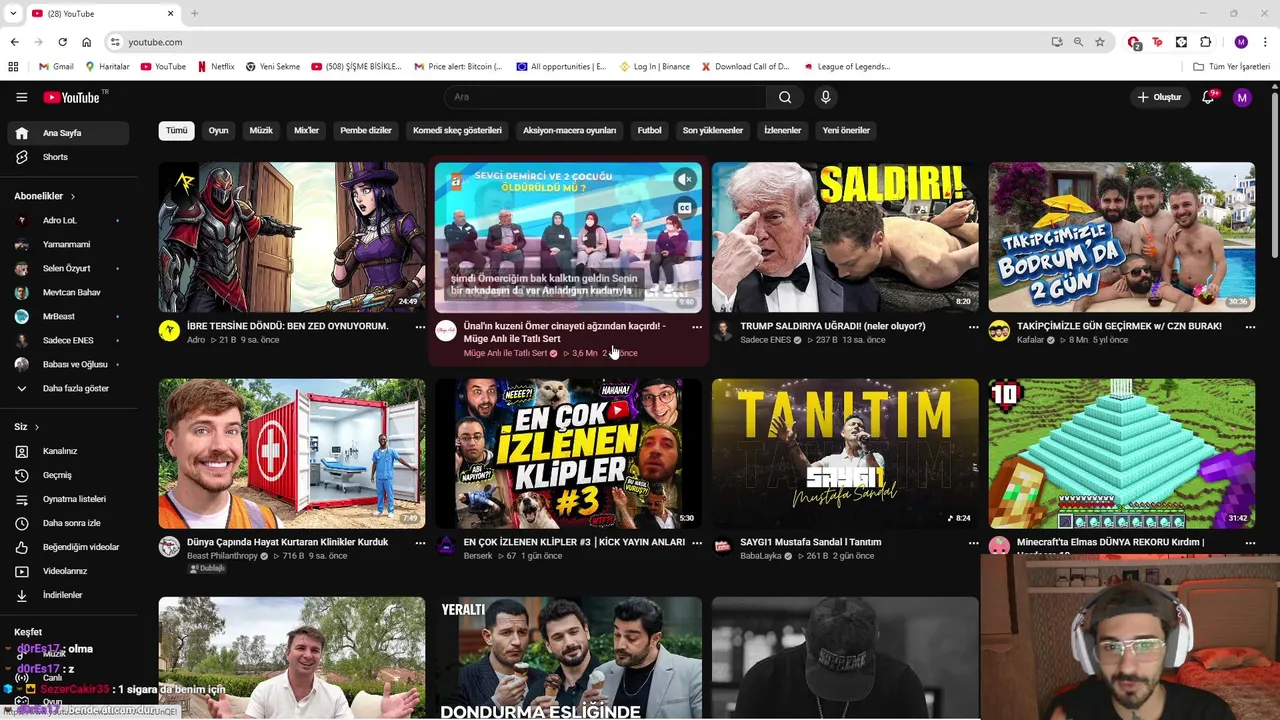Open the League of Legends bookmark
Image resolution: width=1280 pixels, height=720 pixels.
point(846,66)
